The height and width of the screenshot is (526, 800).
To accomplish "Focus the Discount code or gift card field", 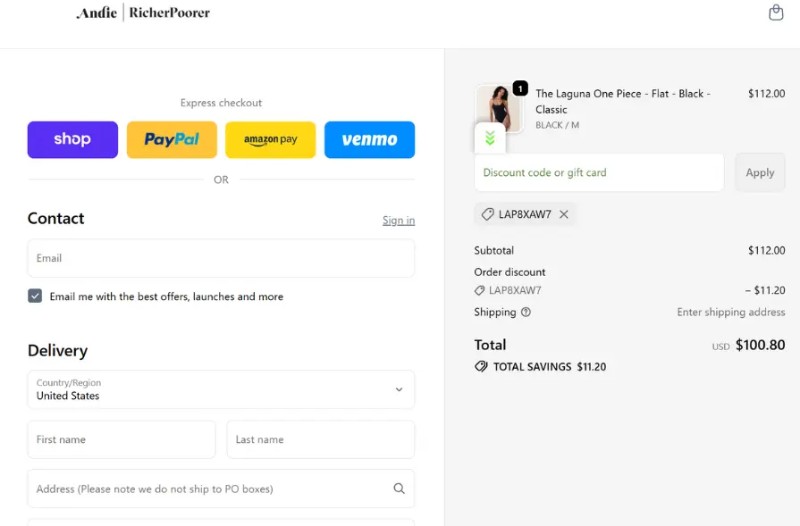I will pos(599,172).
